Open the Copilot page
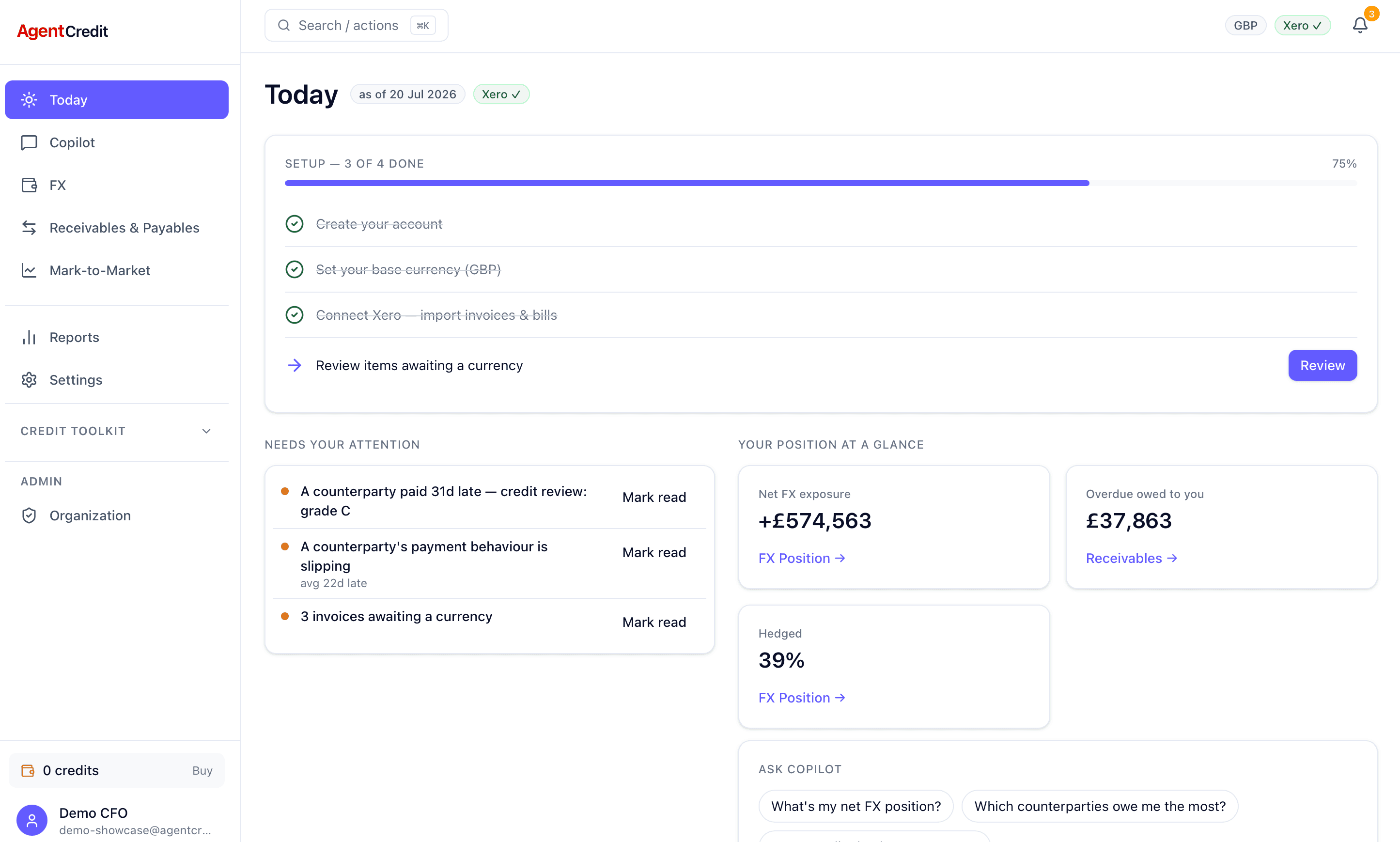 [x=116, y=142]
